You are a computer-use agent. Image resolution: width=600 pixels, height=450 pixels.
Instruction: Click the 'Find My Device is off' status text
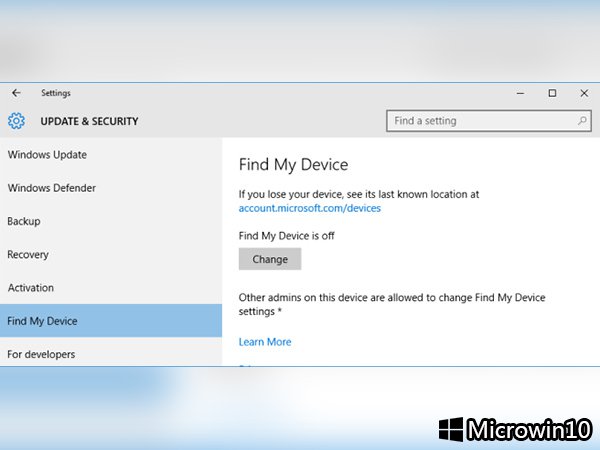click(287, 236)
